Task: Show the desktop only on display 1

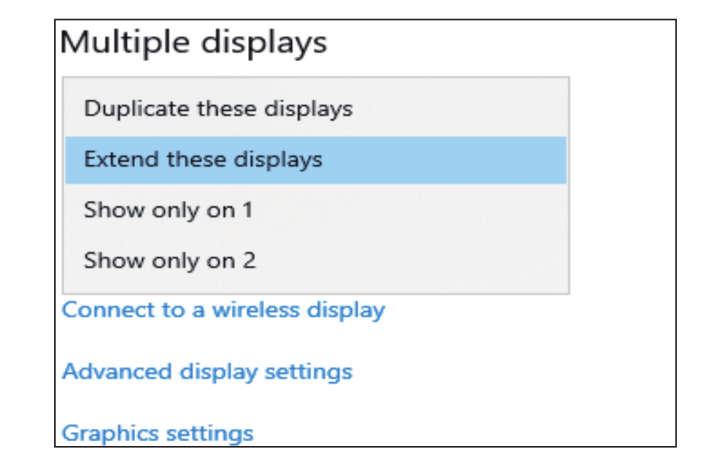Action: 168,211
